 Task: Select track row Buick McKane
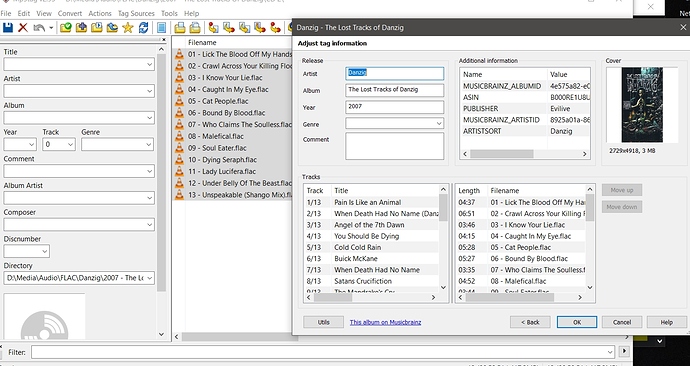coord(372,259)
